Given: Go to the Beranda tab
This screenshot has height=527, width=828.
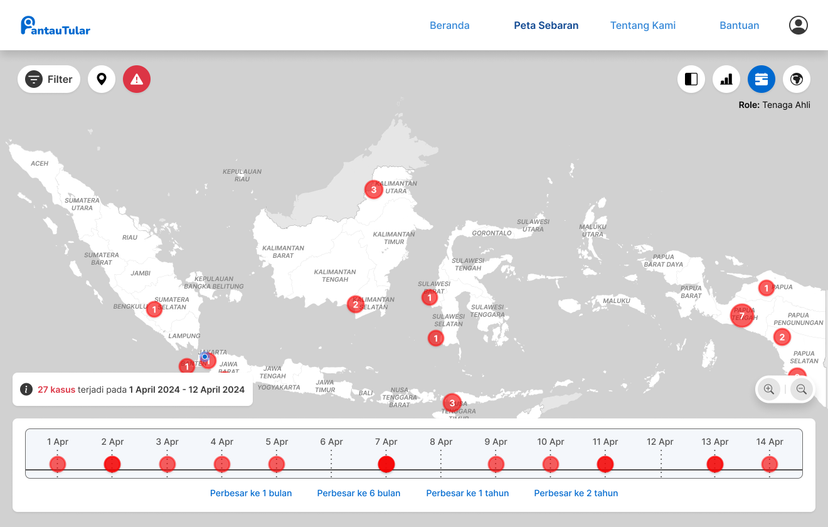Looking at the screenshot, I should click(x=449, y=25).
